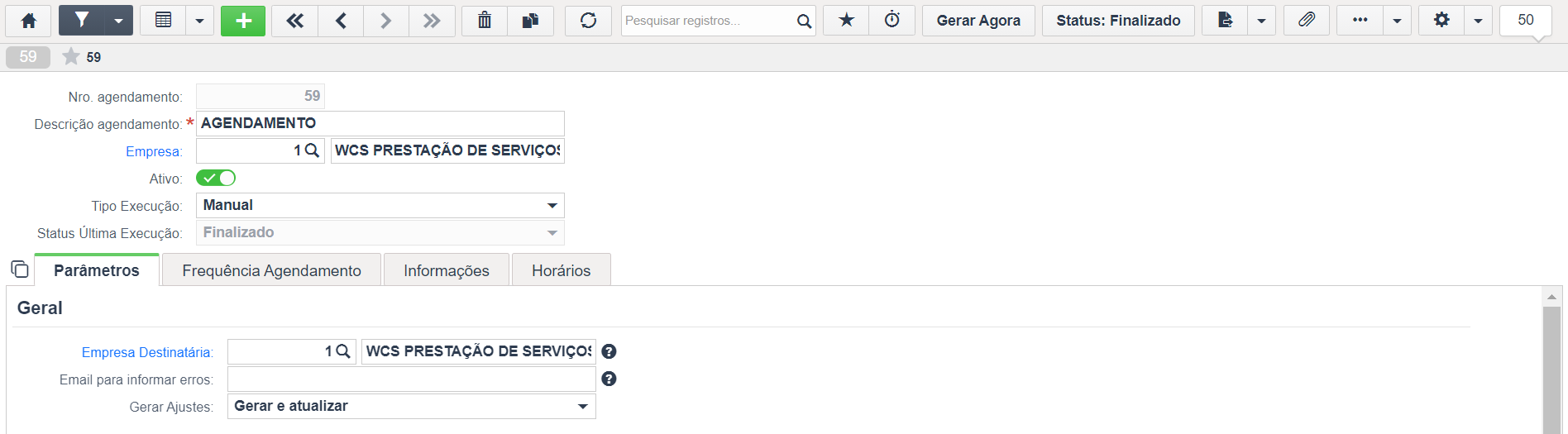Open help icon beside Email para informar erros
The image size is (1568, 434).
click(609, 379)
